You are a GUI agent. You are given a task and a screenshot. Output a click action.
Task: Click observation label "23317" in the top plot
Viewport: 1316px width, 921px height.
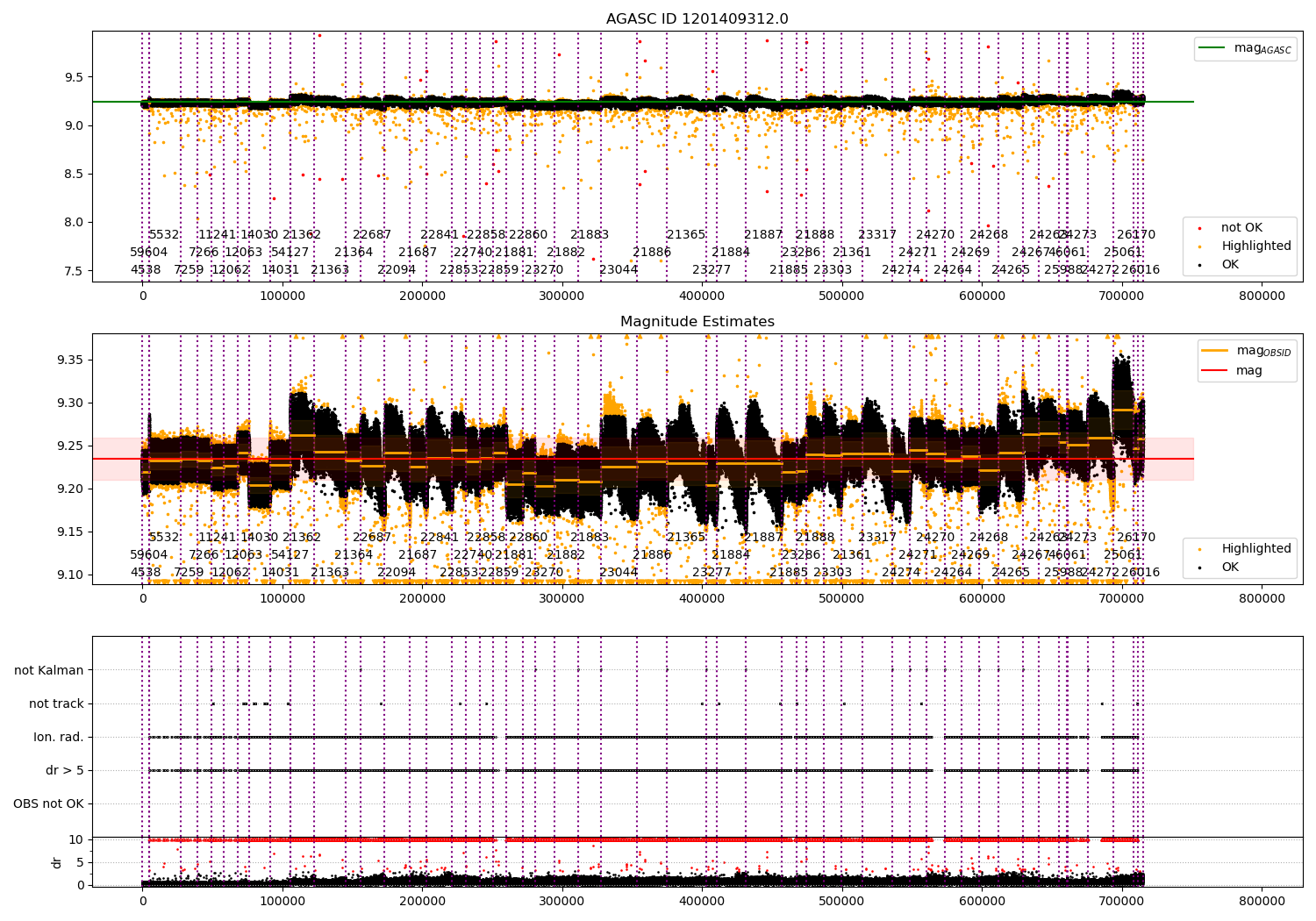point(877,235)
